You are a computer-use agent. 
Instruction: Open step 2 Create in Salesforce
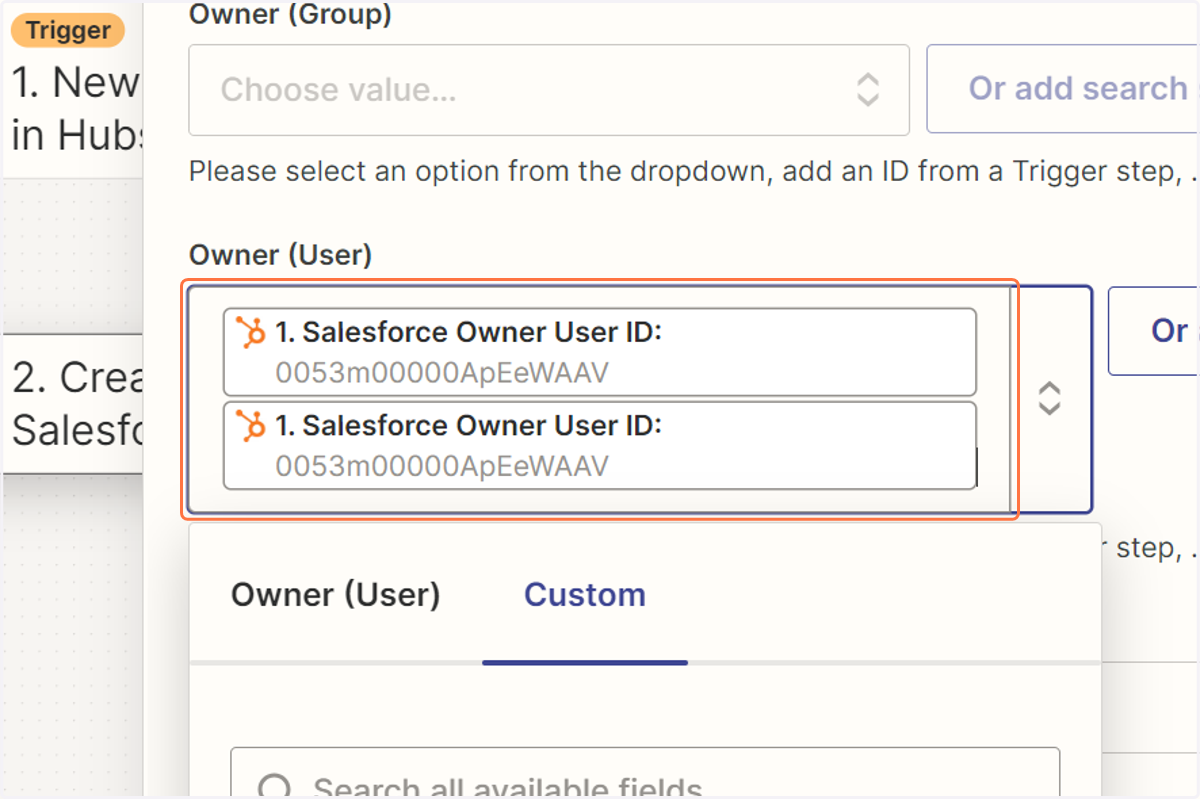coord(75,404)
